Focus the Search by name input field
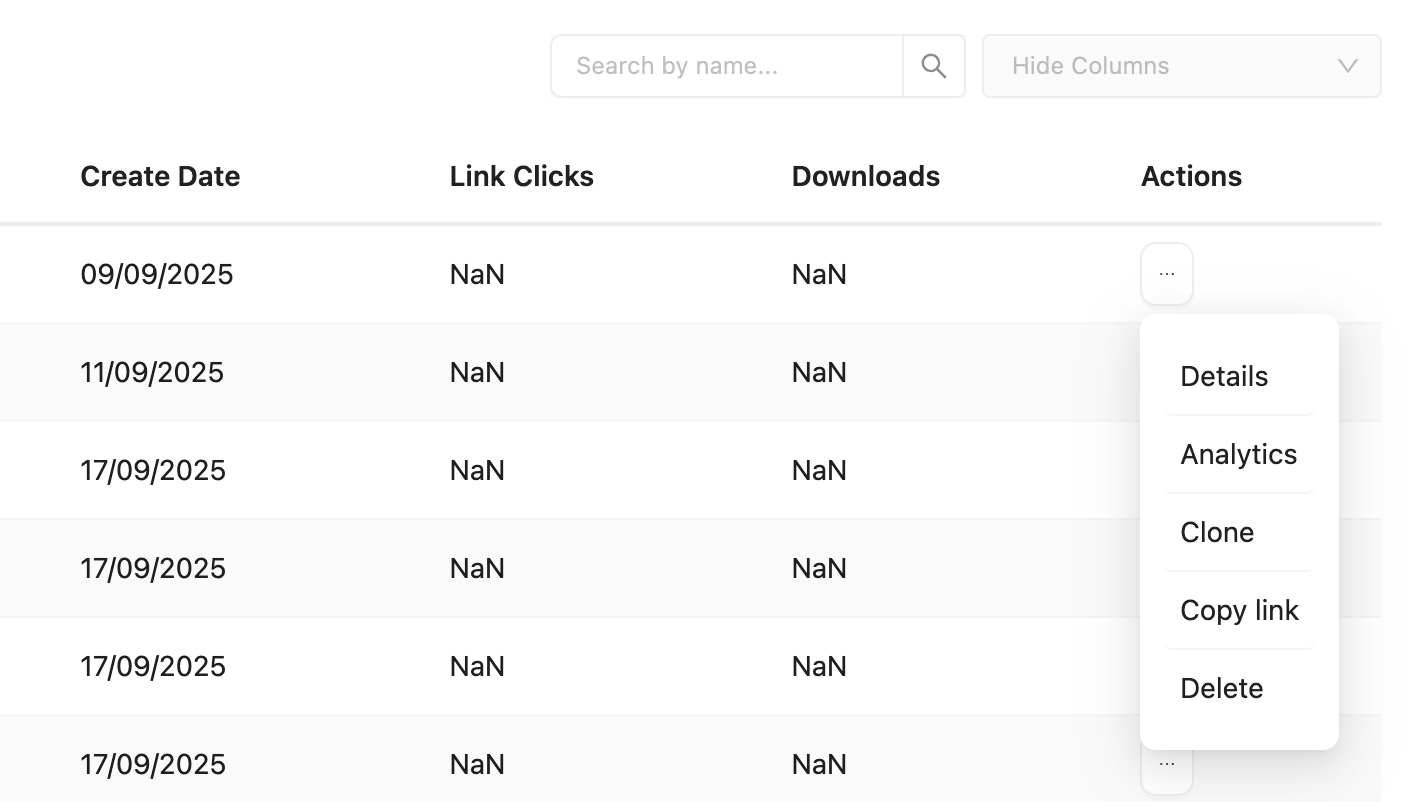The image size is (1402, 802). (727, 66)
